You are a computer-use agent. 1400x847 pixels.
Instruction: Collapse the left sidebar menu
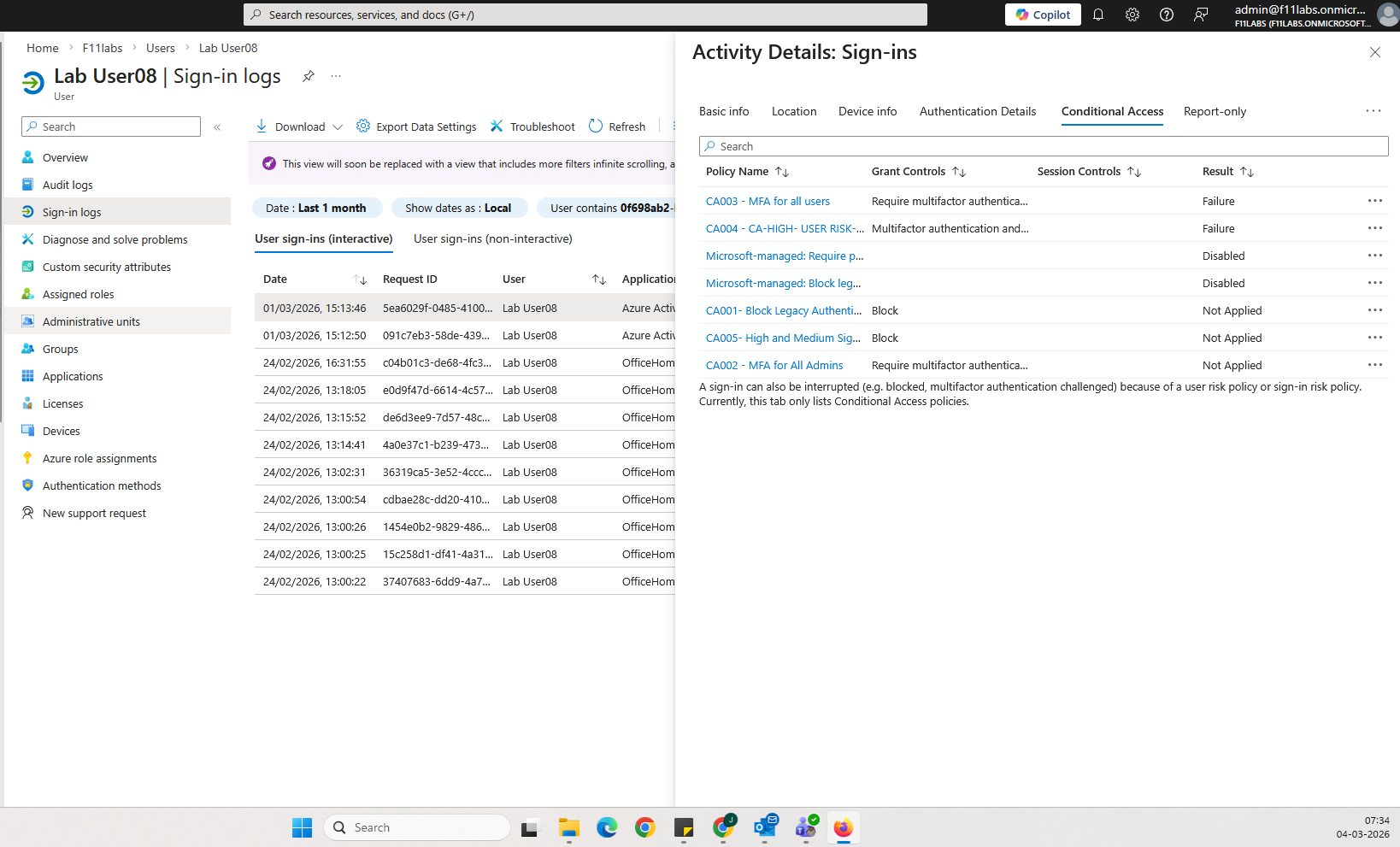tap(217, 127)
